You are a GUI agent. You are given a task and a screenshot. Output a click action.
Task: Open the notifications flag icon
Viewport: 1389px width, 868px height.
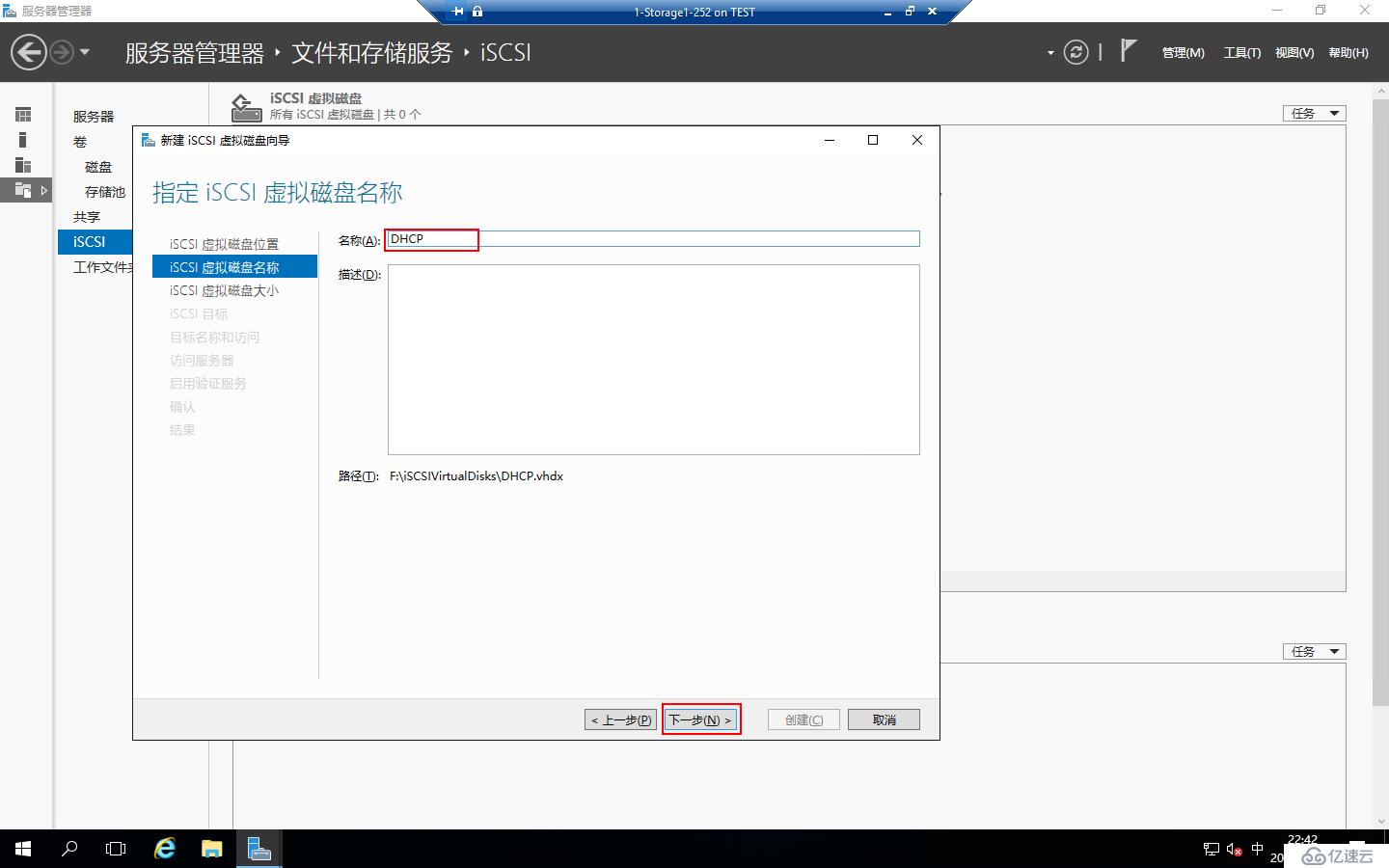tap(1129, 50)
